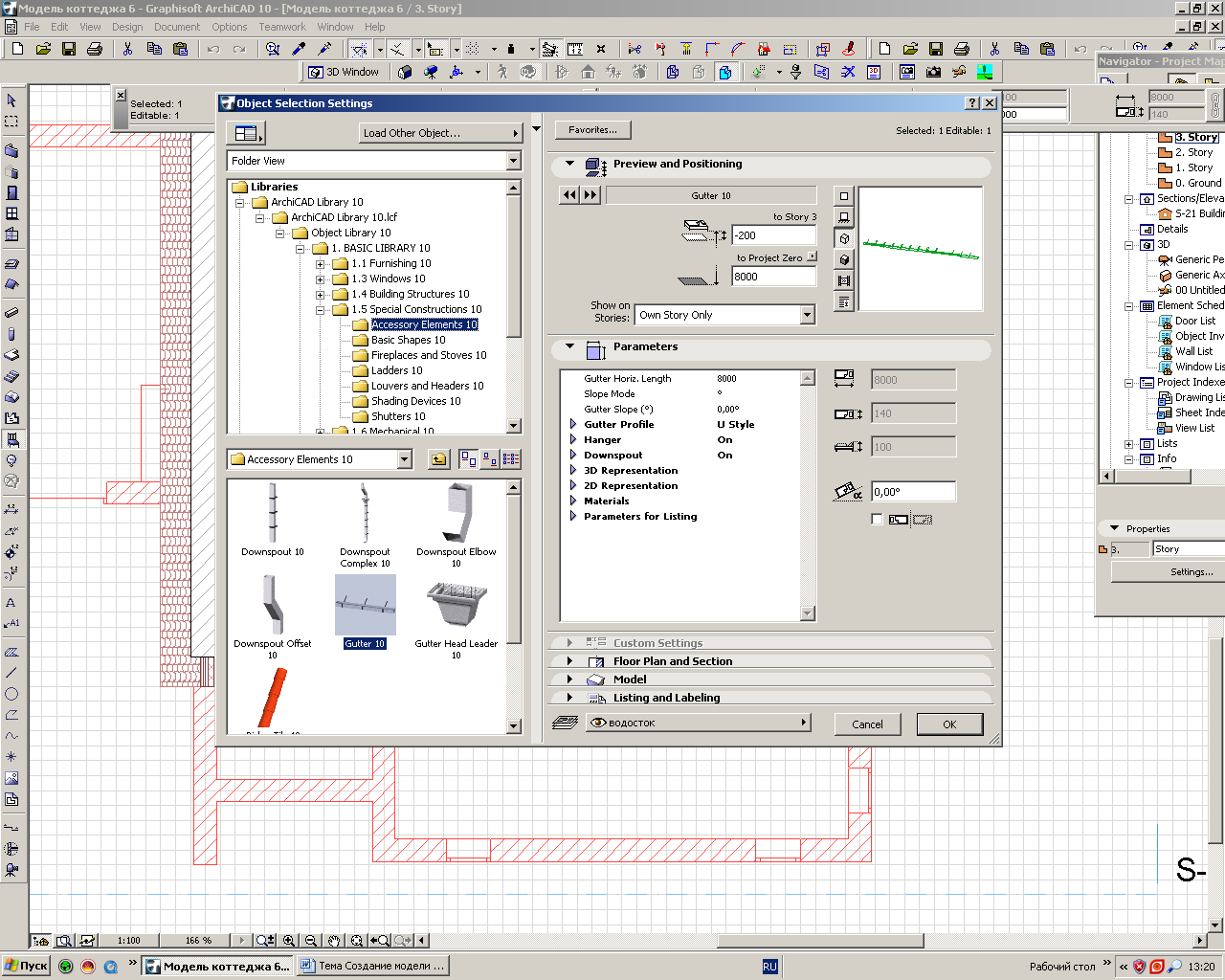Click the zoom out icon at bottom
The width and height of the screenshot is (1225, 980).
click(x=310, y=941)
